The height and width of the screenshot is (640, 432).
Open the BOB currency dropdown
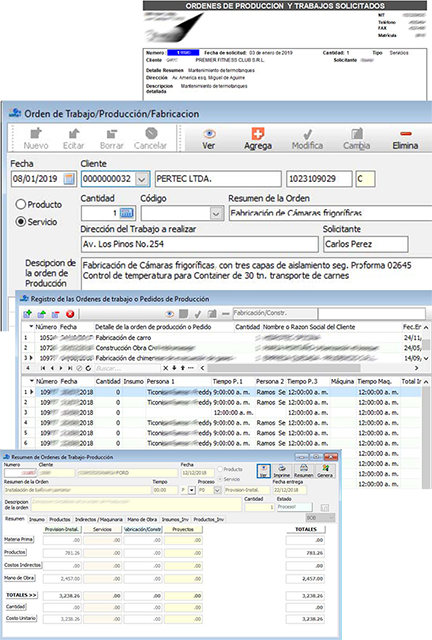pyautogui.click(x=331, y=518)
